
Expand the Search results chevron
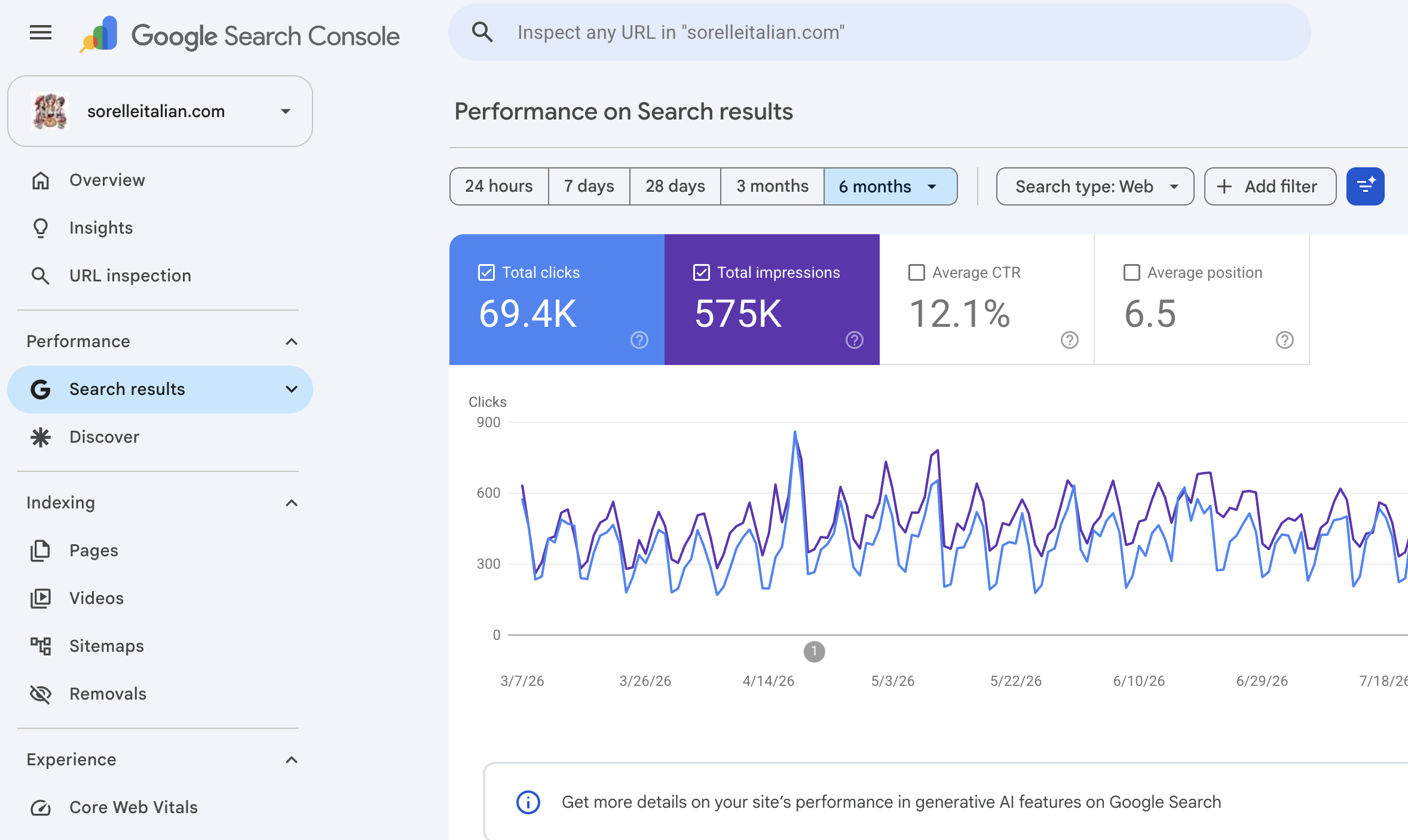point(292,390)
